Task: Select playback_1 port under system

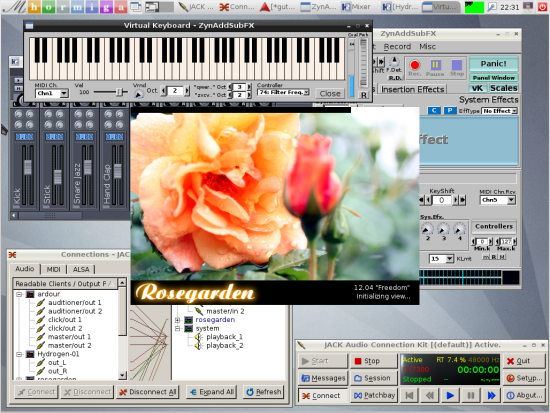Action: (224, 337)
